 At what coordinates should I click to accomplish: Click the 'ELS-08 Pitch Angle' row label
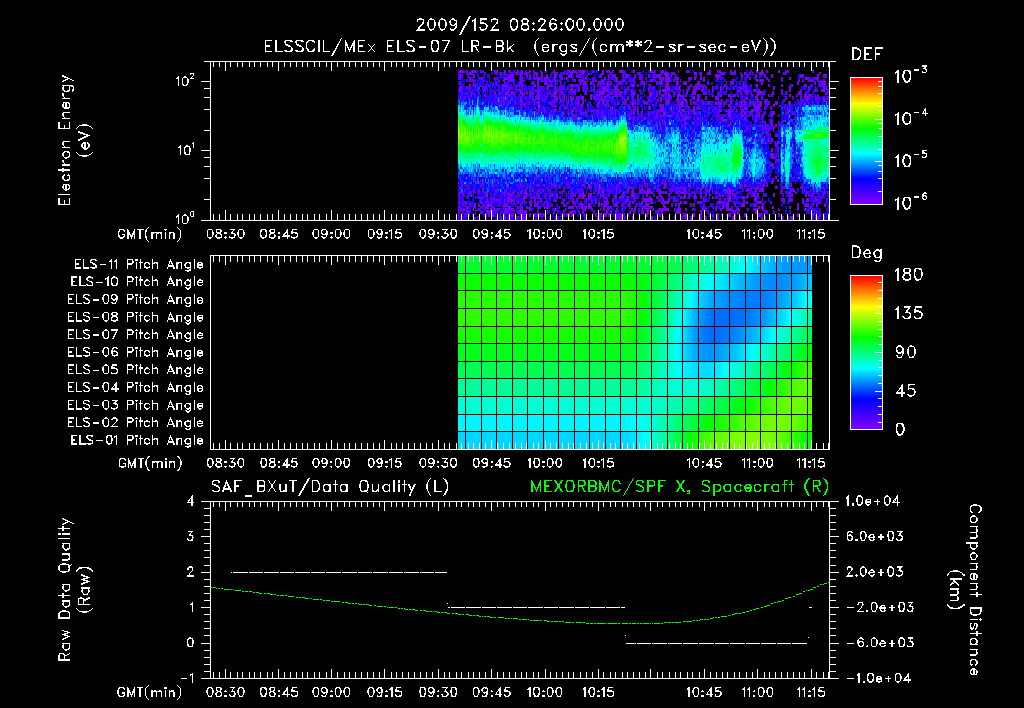135,317
